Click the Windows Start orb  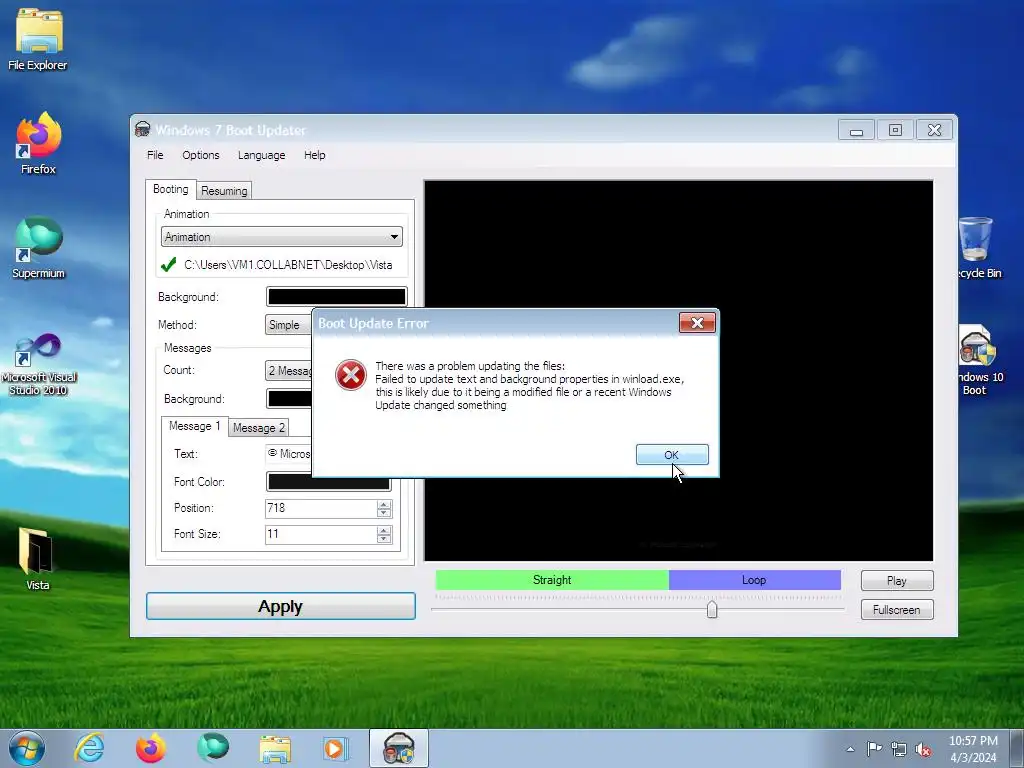27,748
